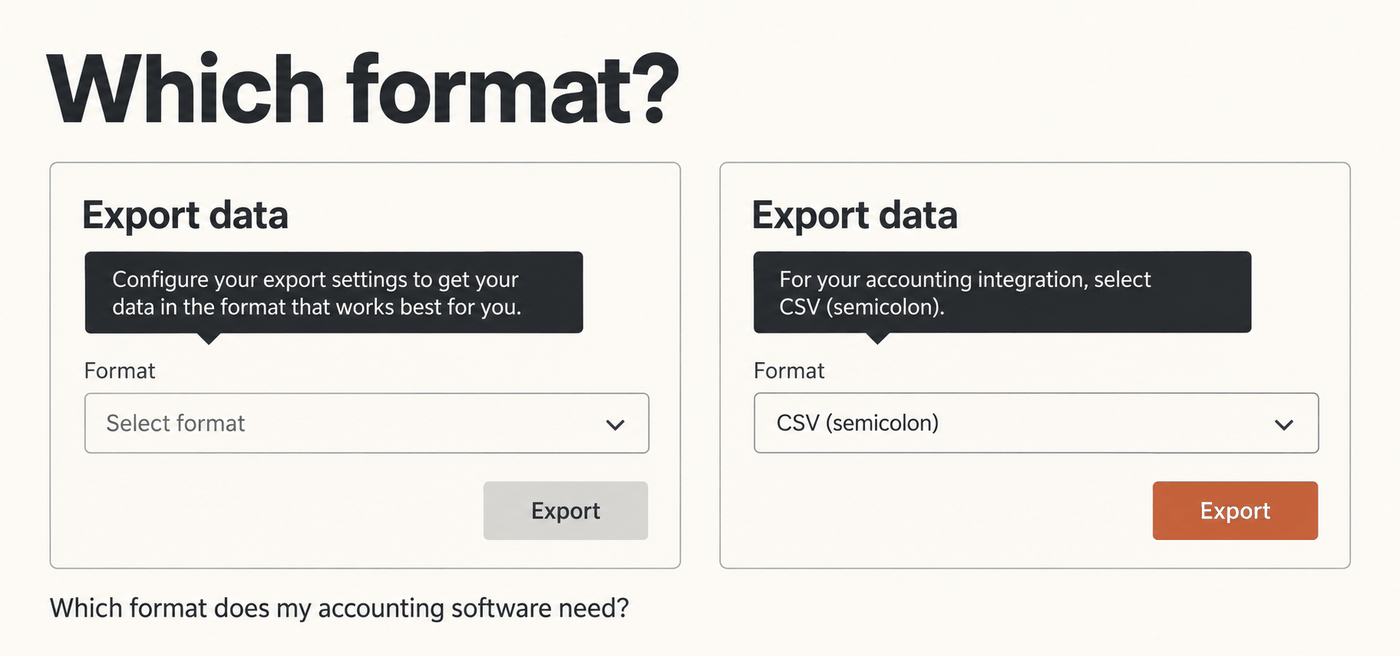Click the 'Configure your export settings' tooltip
The width and height of the screenshot is (1400, 656).
(334, 292)
